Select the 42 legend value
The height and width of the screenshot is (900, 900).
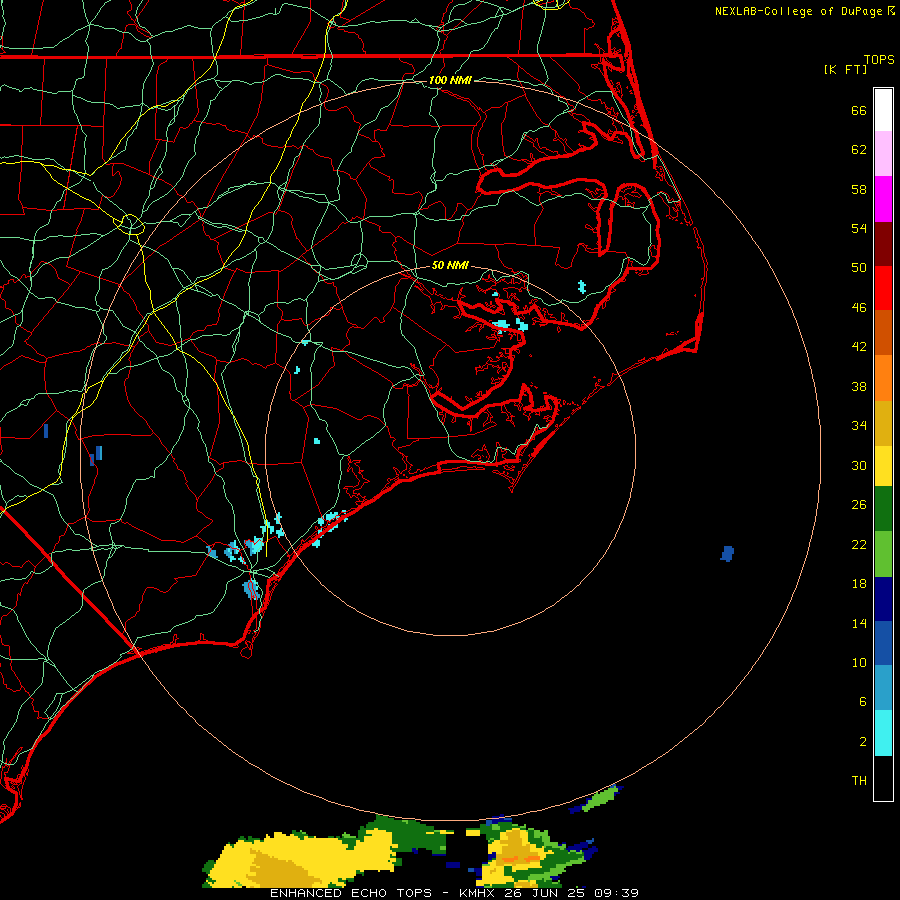tap(859, 346)
